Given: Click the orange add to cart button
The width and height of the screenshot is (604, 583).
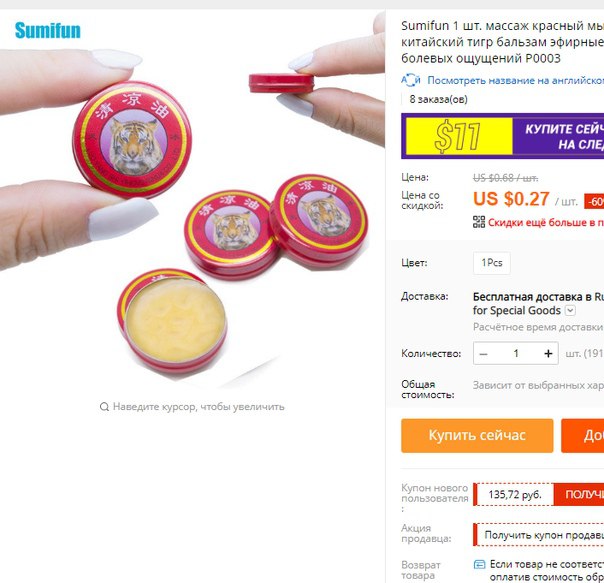Looking at the screenshot, I should pyautogui.click(x=582, y=435).
